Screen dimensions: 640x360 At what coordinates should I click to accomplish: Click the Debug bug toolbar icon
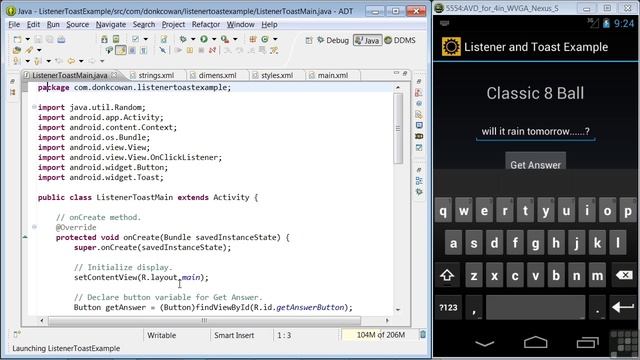[x=183, y=40]
